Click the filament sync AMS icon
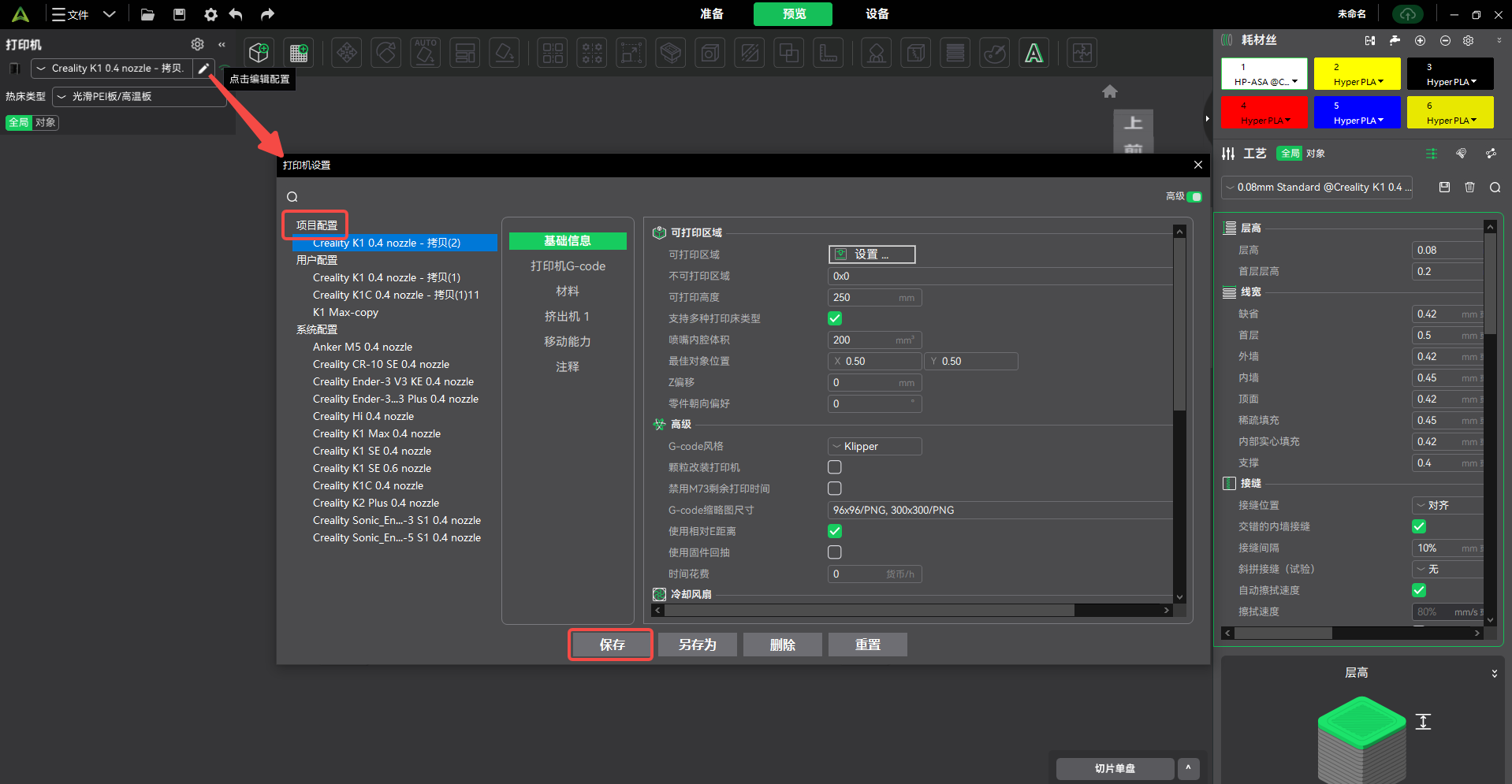The height and width of the screenshot is (784, 1512). (x=1370, y=40)
